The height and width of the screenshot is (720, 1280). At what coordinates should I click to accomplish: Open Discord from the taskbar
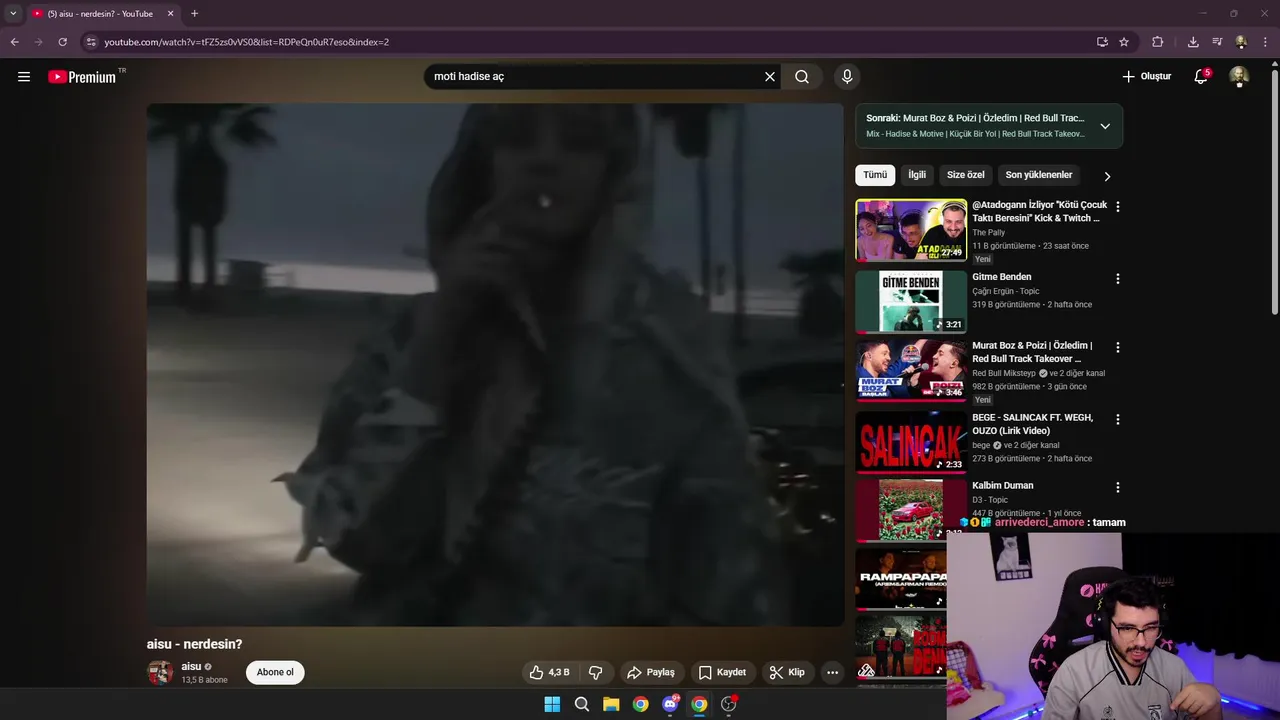coord(670,704)
